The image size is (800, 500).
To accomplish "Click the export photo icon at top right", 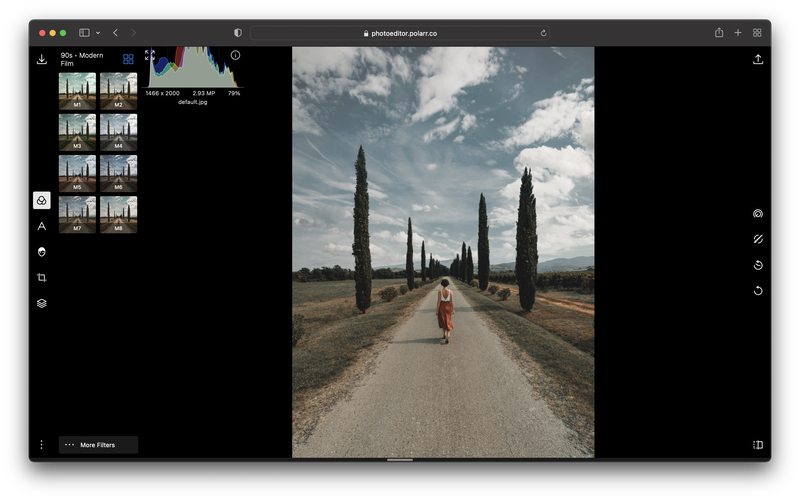I will pyautogui.click(x=758, y=60).
